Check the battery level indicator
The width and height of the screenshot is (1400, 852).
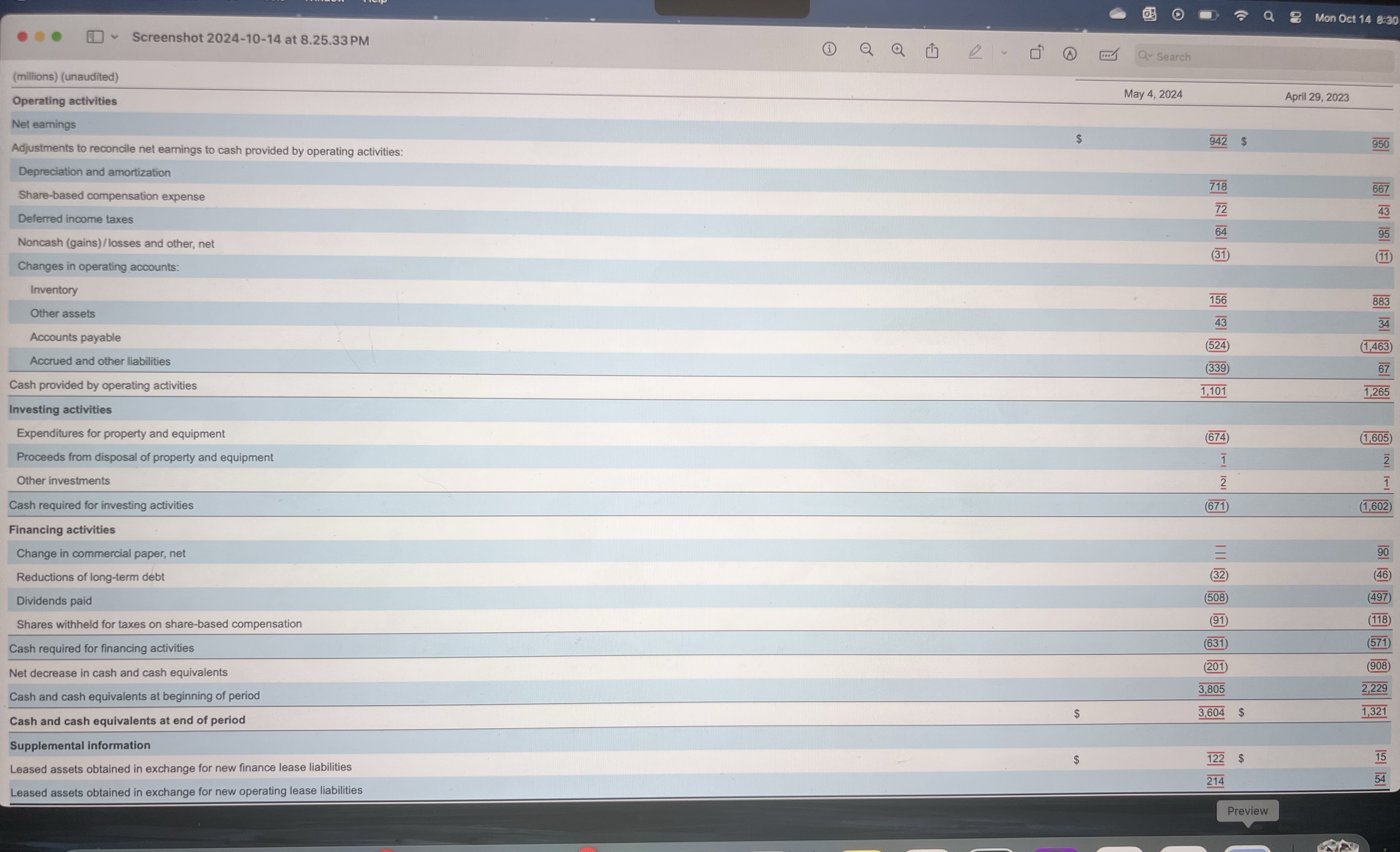coord(1207,15)
